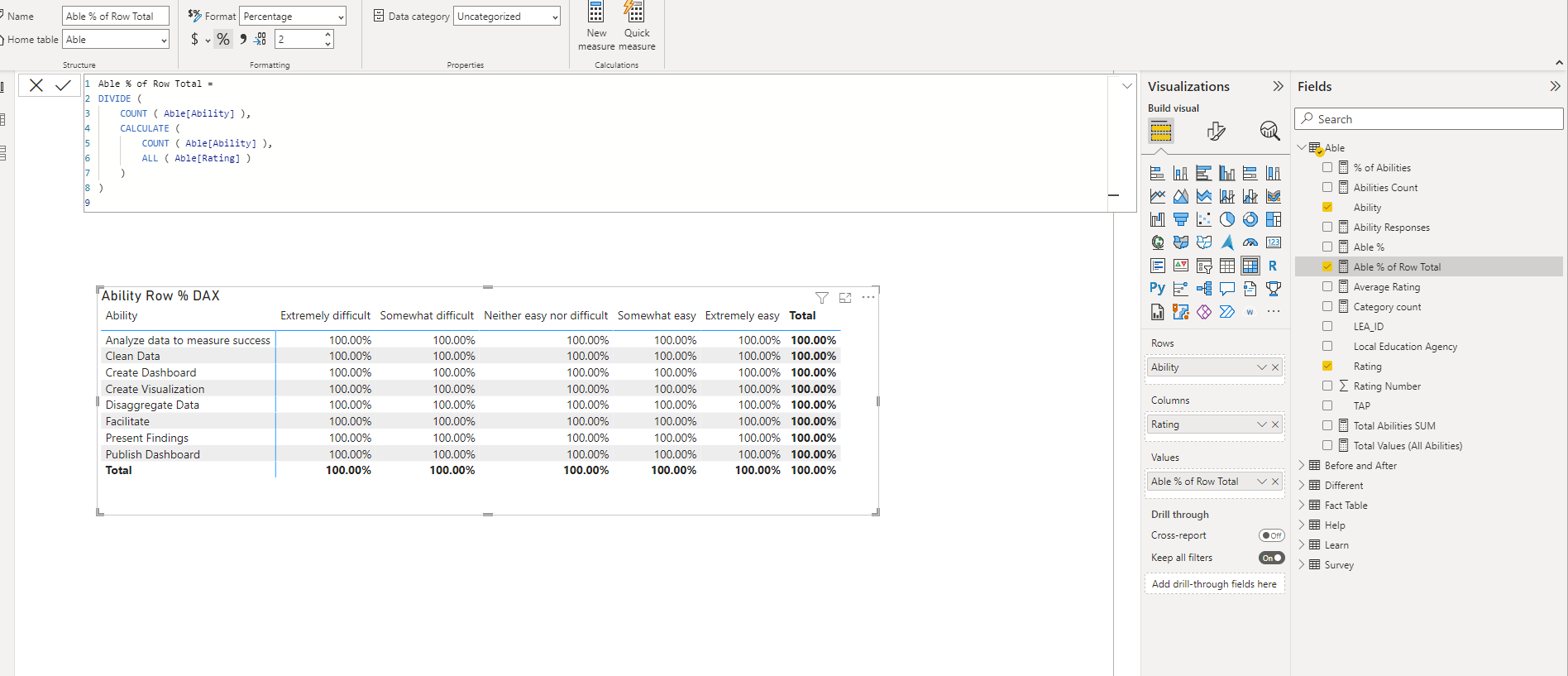This screenshot has height=676, width=1568.
Task: Create a New measure
Action: 596,26
